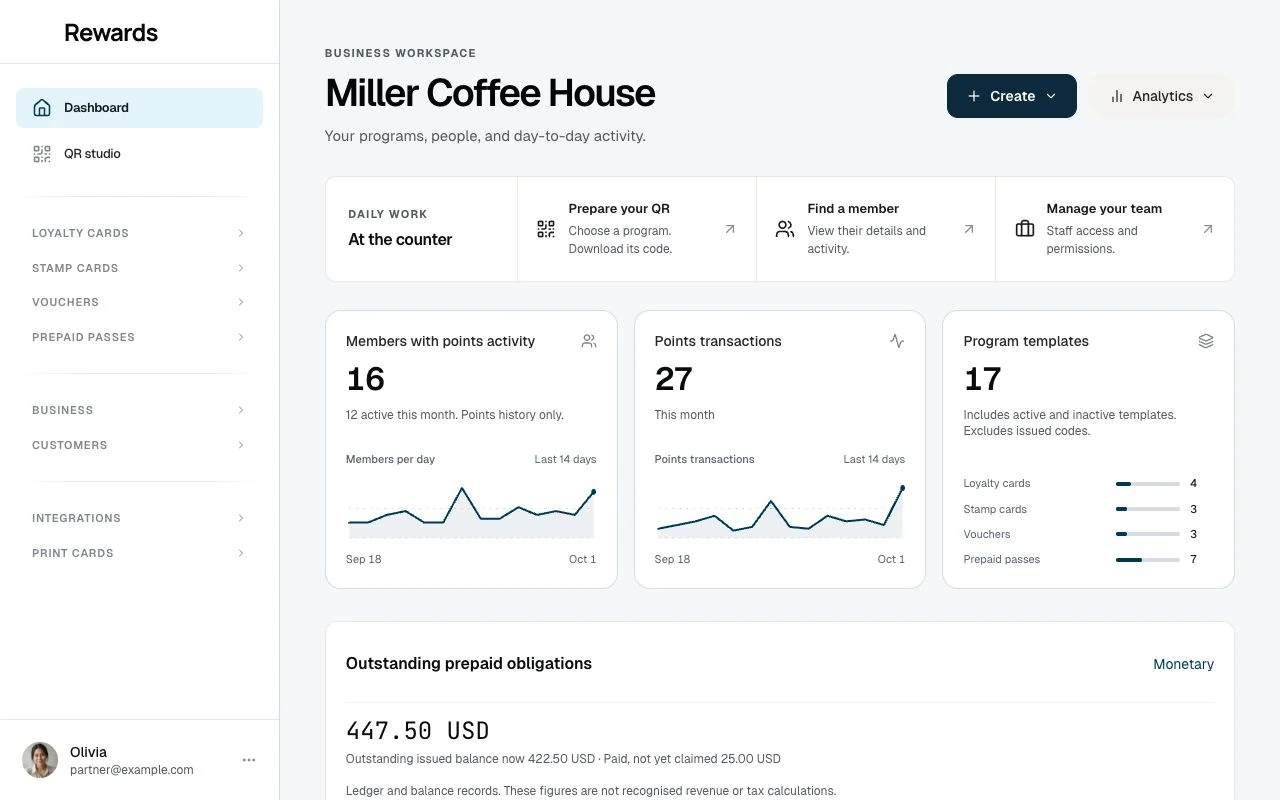Click the Program templates count 17

click(982, 379)
